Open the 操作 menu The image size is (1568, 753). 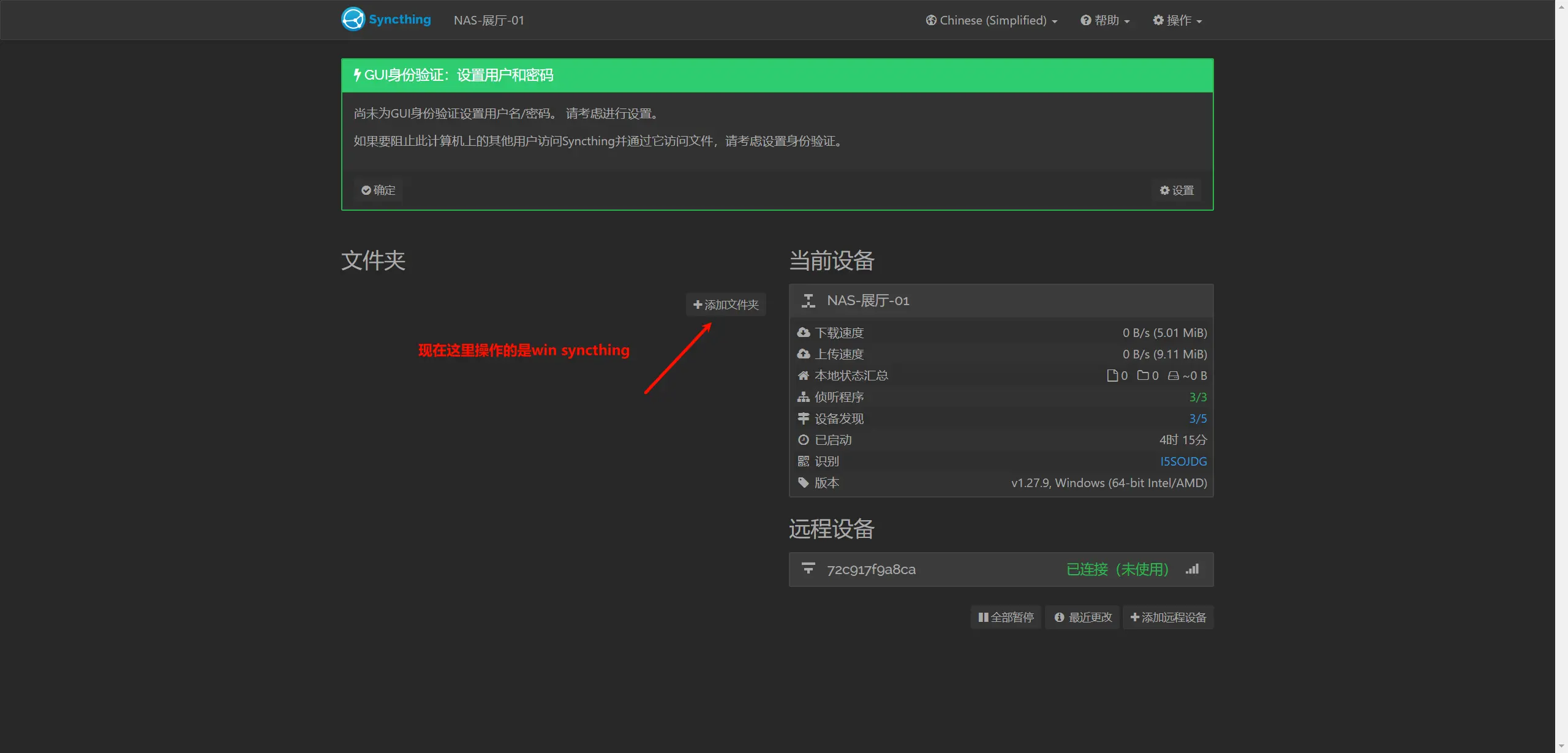1176,20
